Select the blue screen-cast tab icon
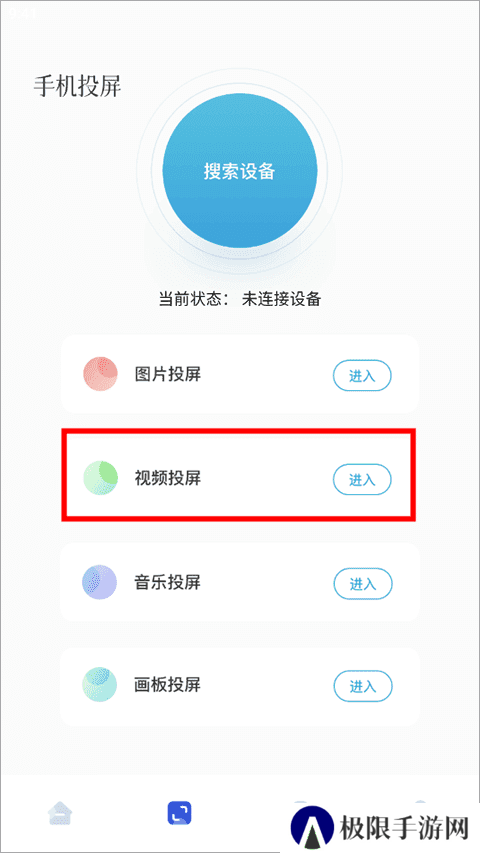Image resolution: width=480 pixels, height=853 pixels. pyautogui.click(x=180, y=814)
